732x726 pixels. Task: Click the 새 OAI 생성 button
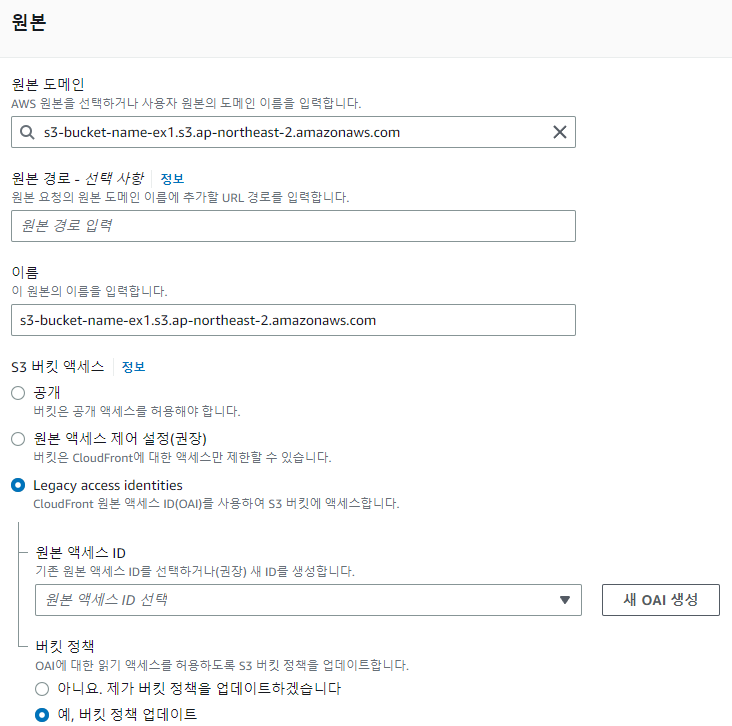coord(661,600)
